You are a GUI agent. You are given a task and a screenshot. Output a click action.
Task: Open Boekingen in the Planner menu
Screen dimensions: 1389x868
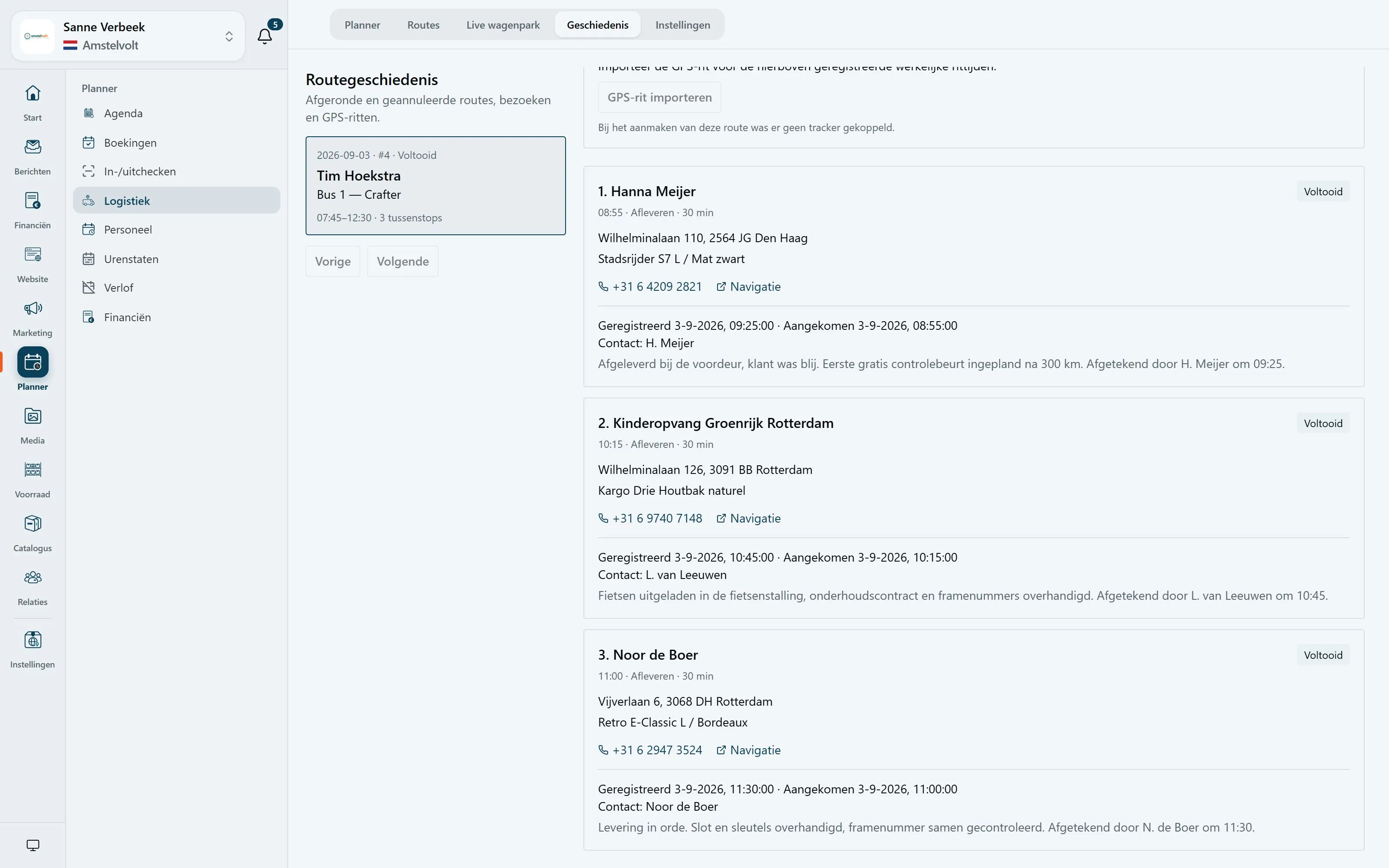(176, 142)
